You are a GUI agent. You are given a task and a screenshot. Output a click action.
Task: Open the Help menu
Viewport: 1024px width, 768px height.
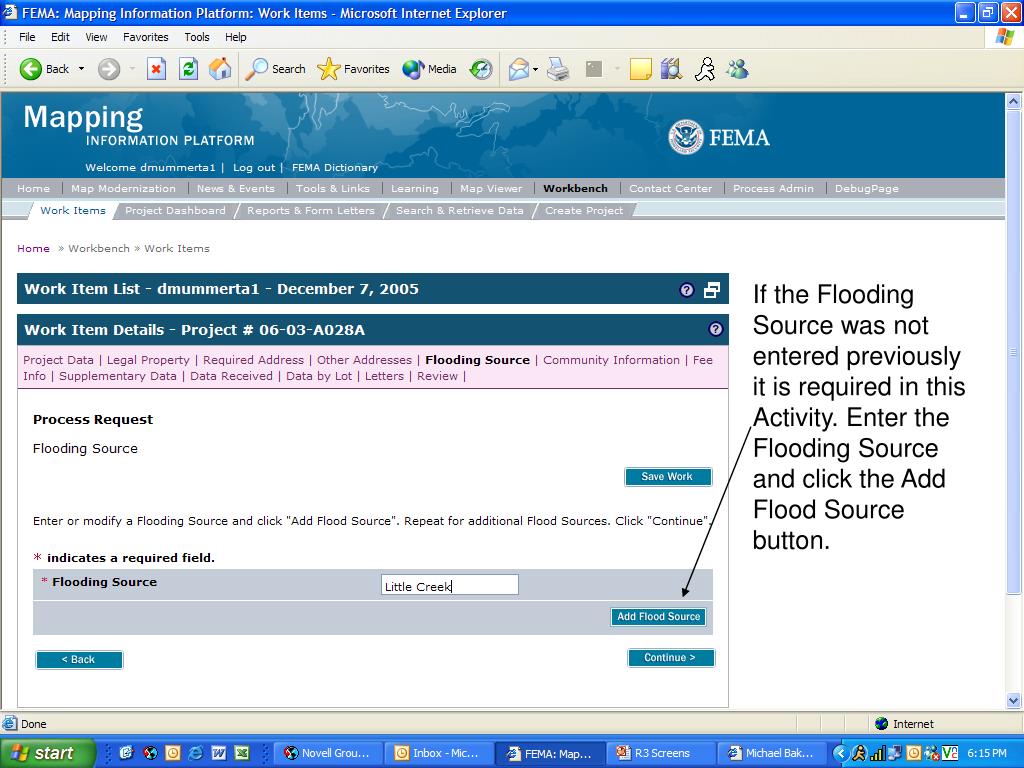click(236, 37)
